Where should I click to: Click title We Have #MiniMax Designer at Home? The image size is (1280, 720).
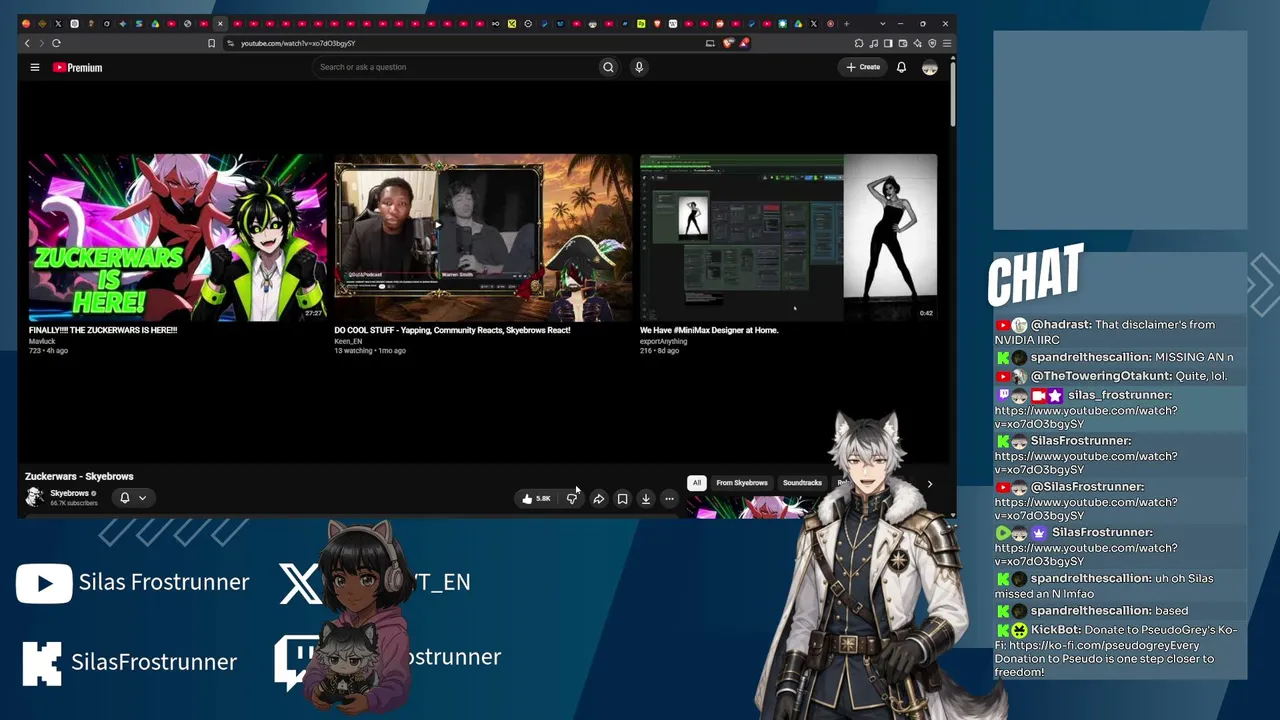709,330
